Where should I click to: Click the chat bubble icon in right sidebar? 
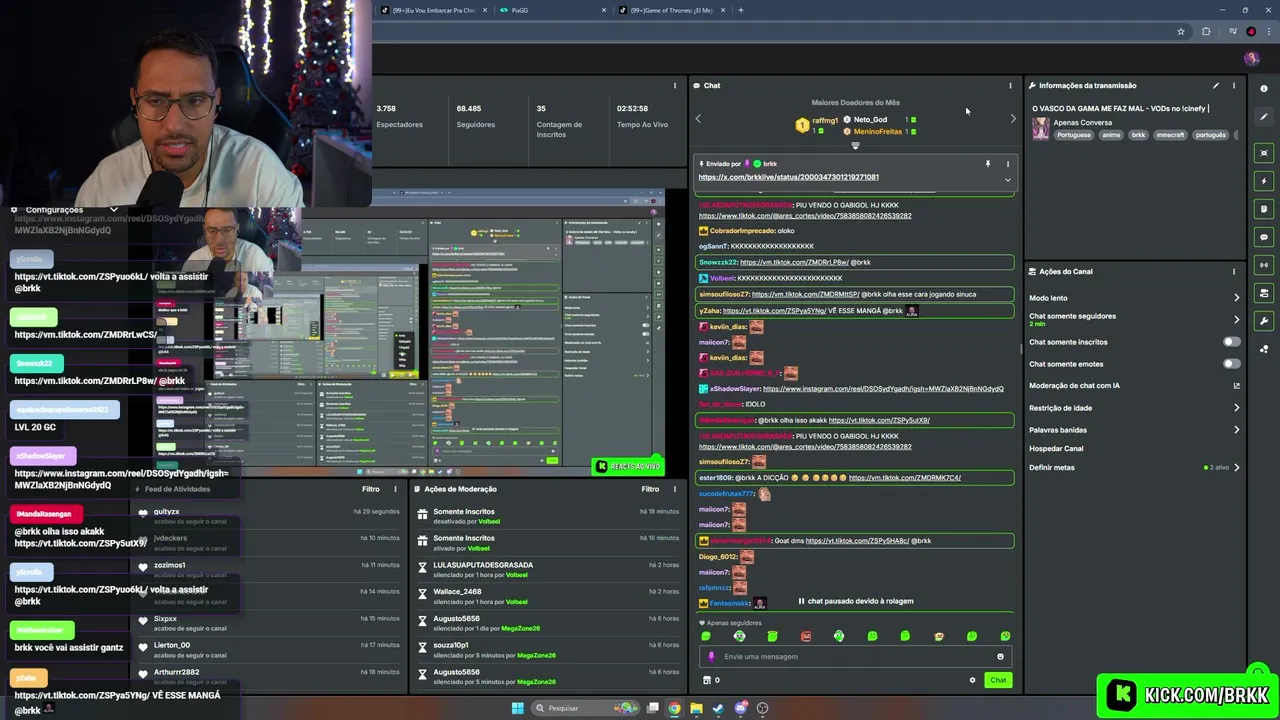pos(1265,237)
